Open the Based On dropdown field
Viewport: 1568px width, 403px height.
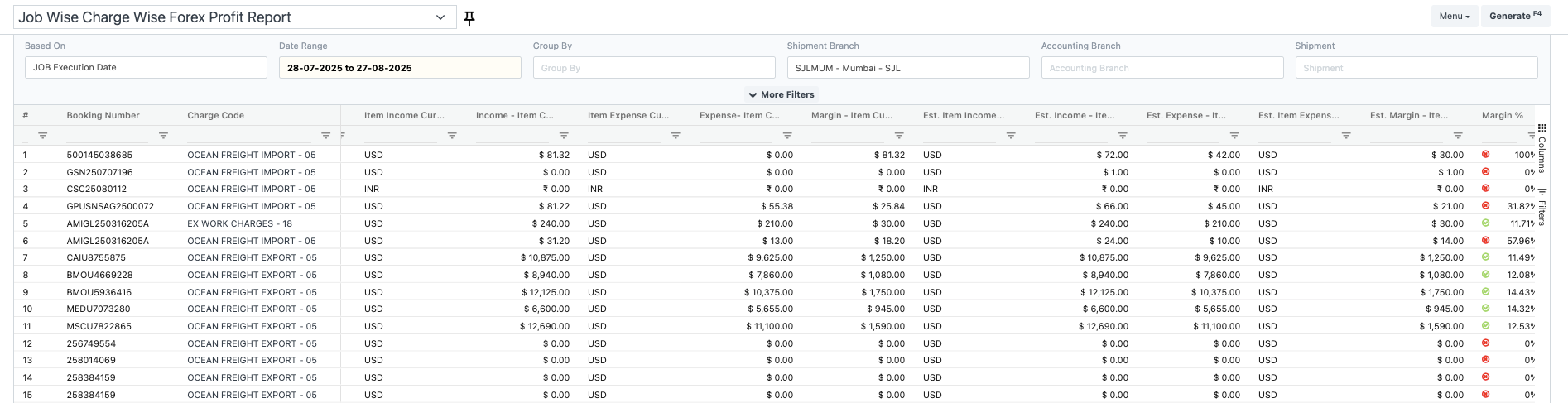coord(146,68)
